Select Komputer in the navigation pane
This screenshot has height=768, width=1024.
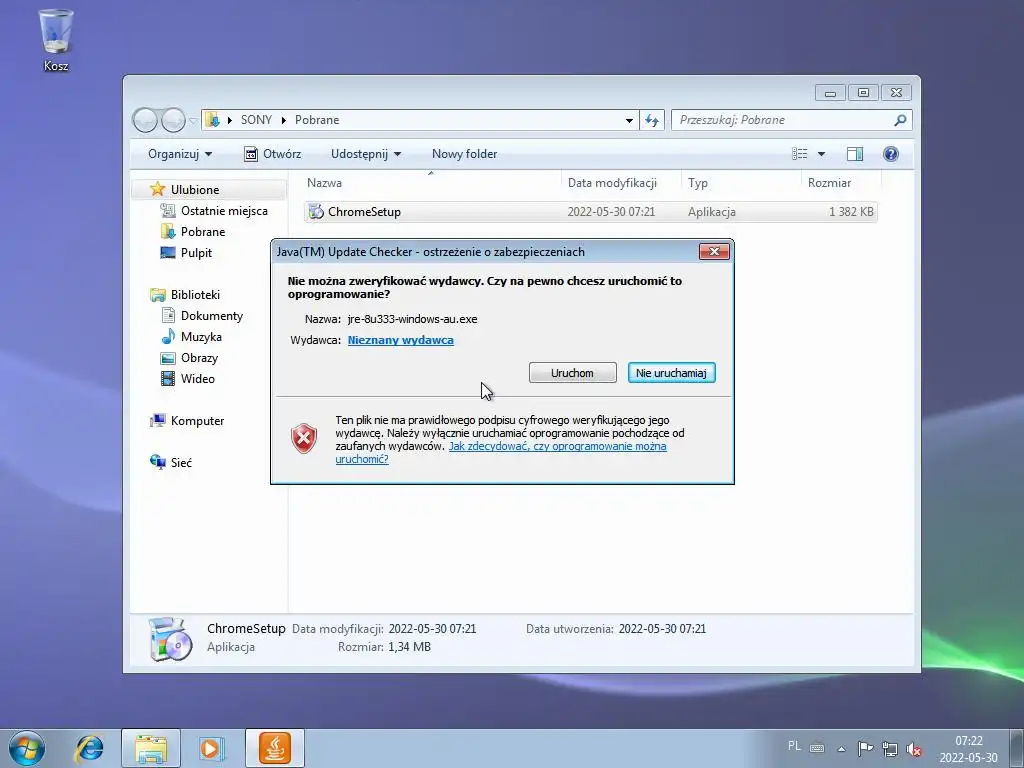197,421
